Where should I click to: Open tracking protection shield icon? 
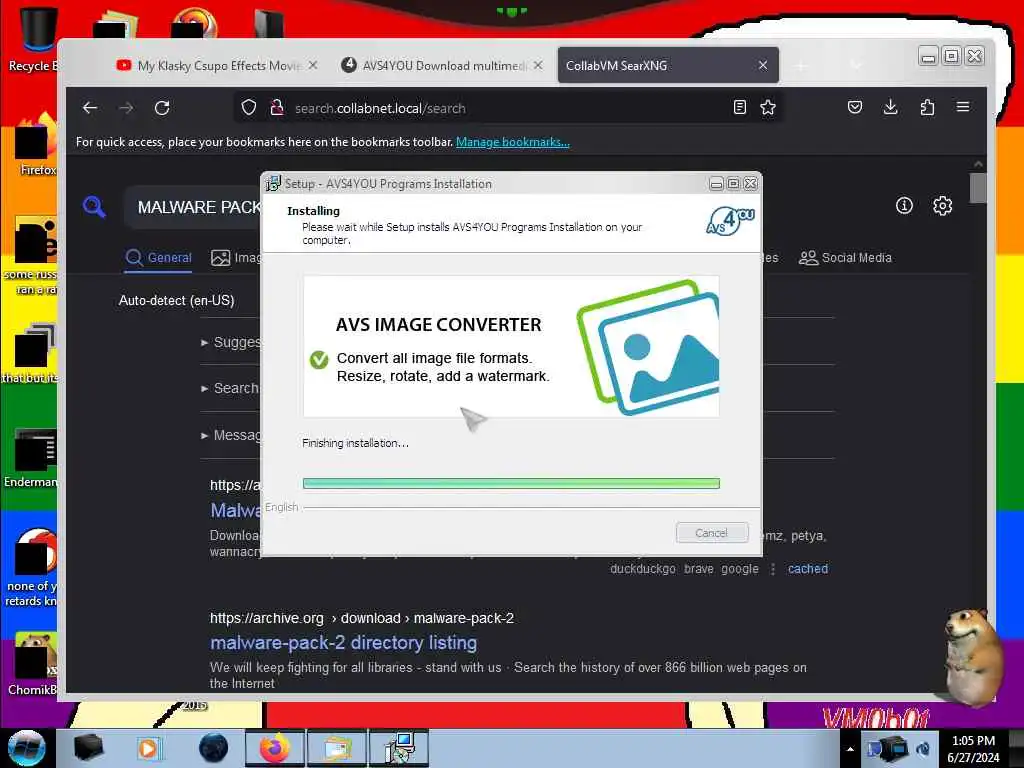[x=249, y=108]
